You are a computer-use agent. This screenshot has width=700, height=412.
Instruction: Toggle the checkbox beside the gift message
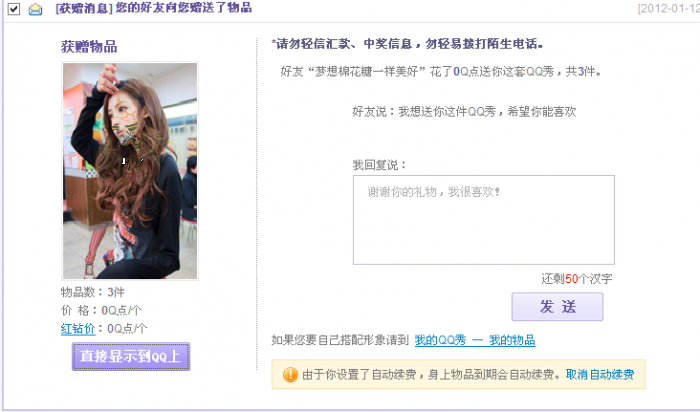14,8
